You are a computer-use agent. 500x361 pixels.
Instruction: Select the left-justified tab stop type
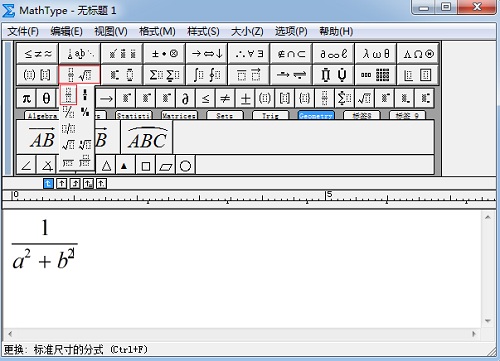pyautogui.click(x=48, y=183)
